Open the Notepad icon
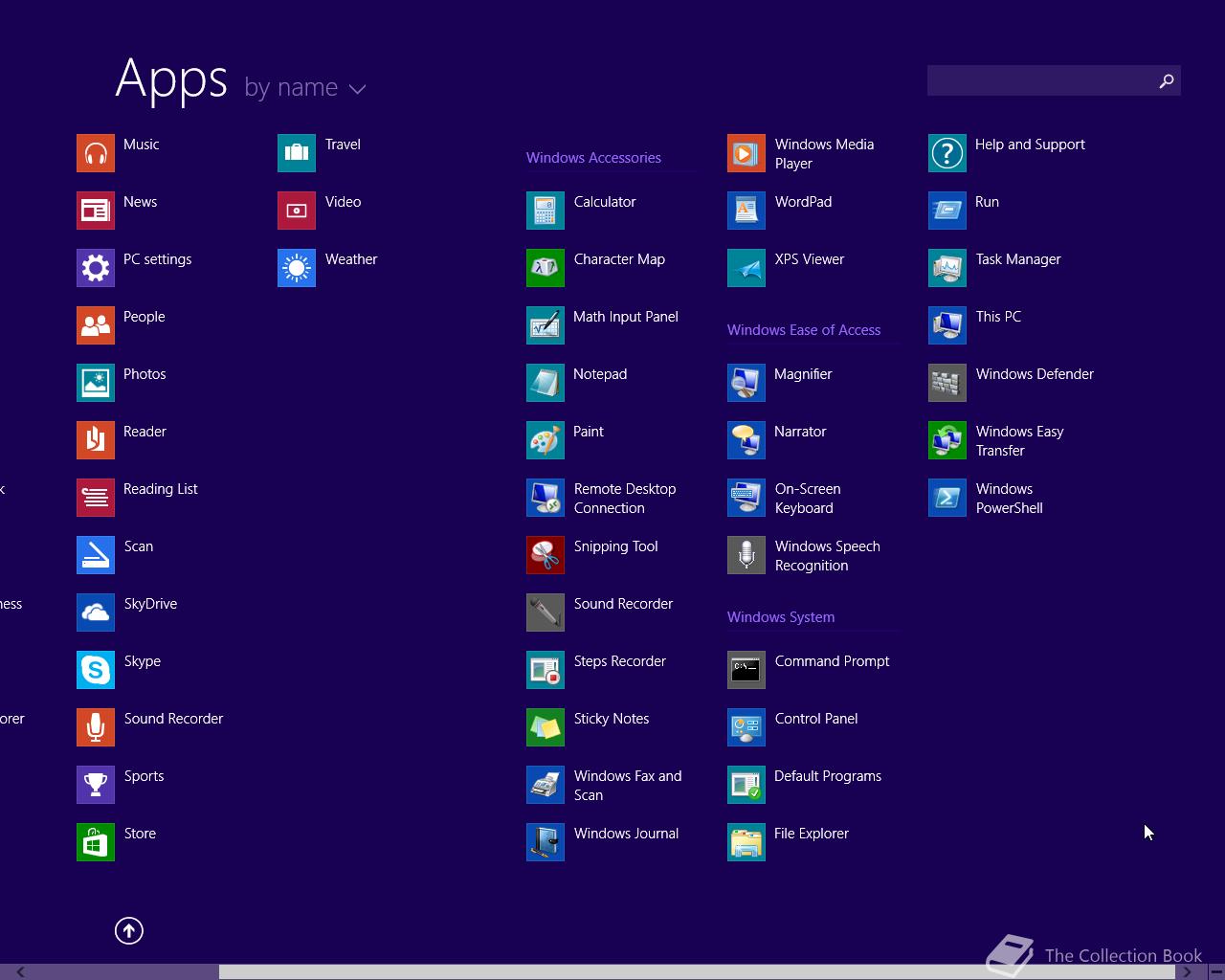This screenshot has height=980, width=1225. click(x=546, y=383)
